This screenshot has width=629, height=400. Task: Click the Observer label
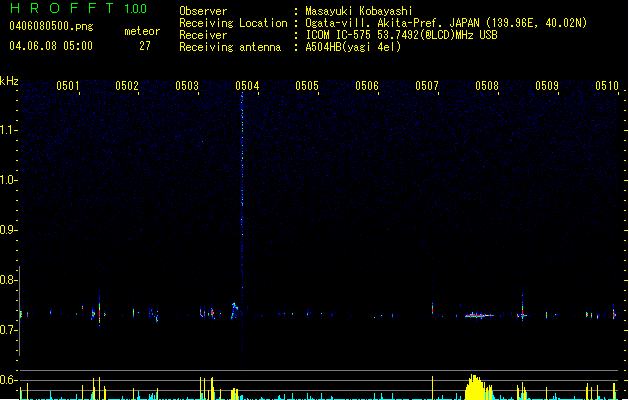203,11
